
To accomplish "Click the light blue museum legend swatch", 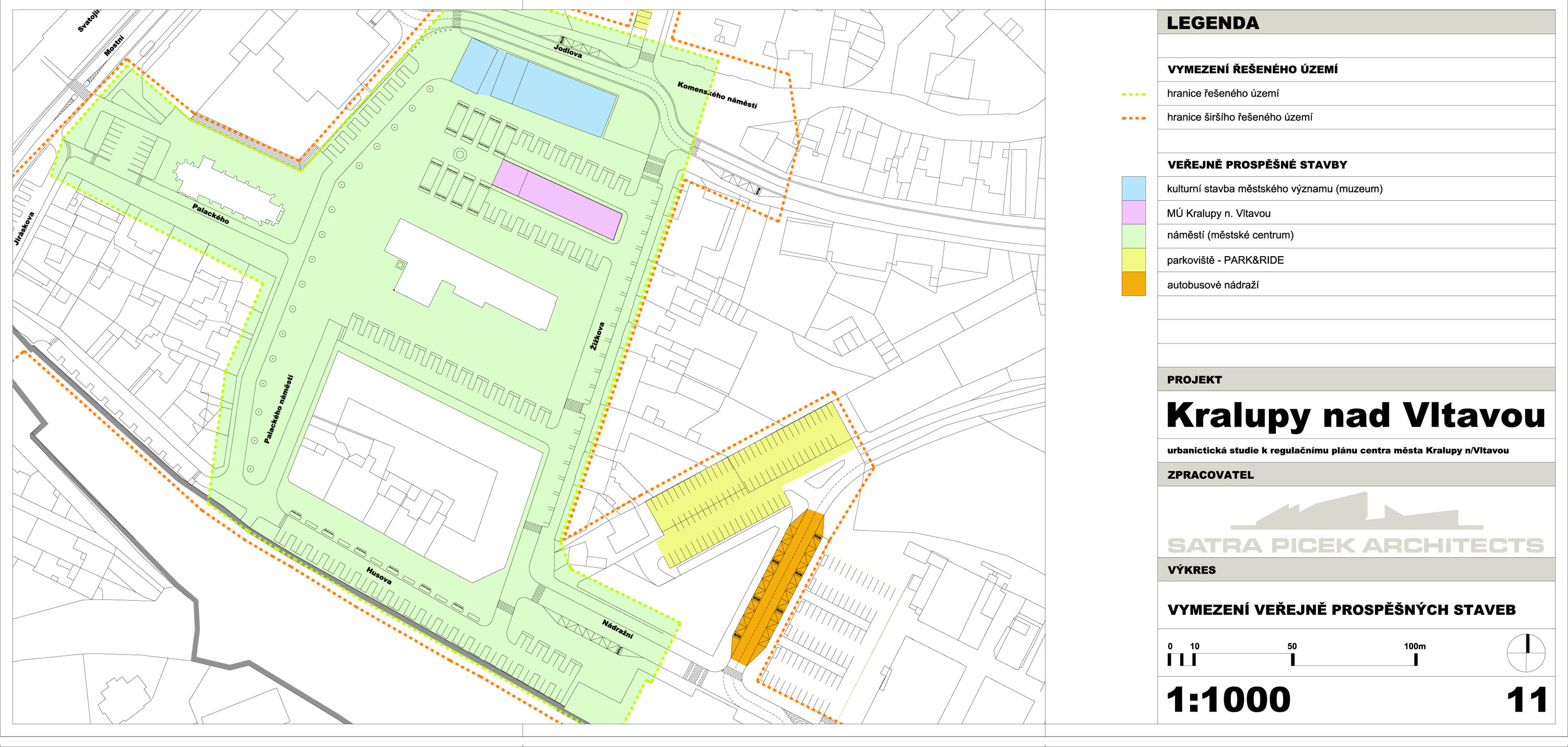I will [x=1133, y=189].
